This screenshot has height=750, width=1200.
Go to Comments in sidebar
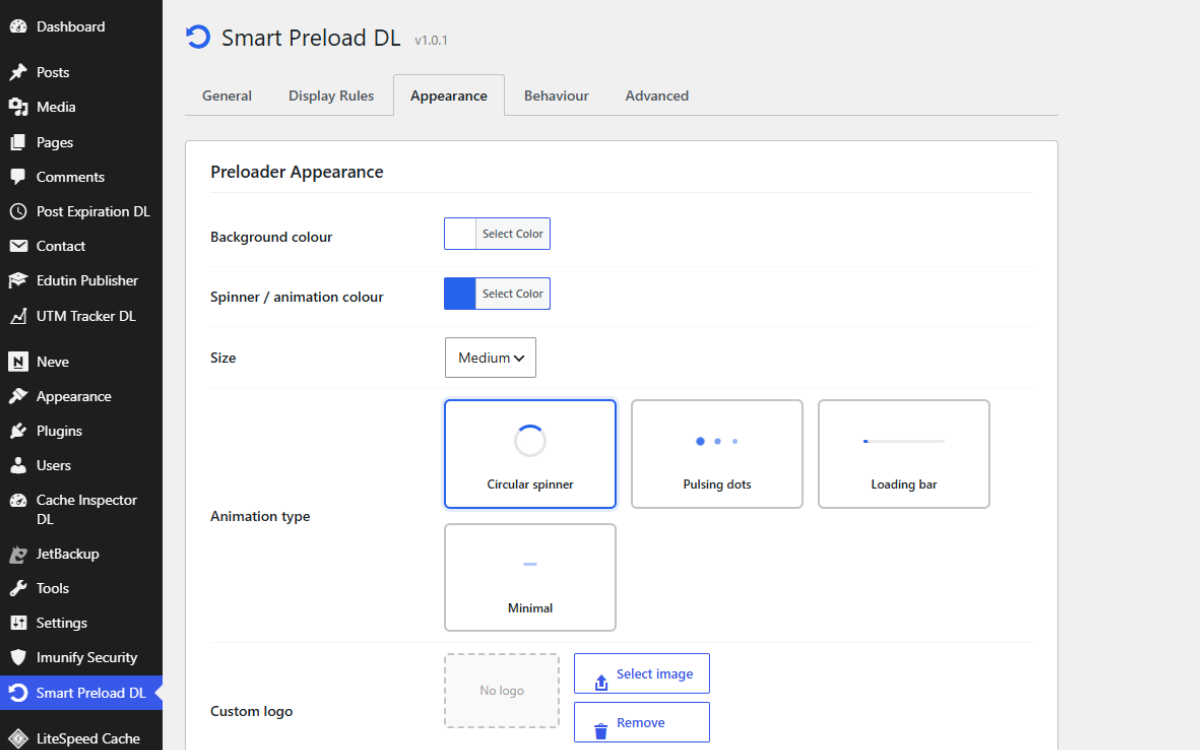[81, 177]
